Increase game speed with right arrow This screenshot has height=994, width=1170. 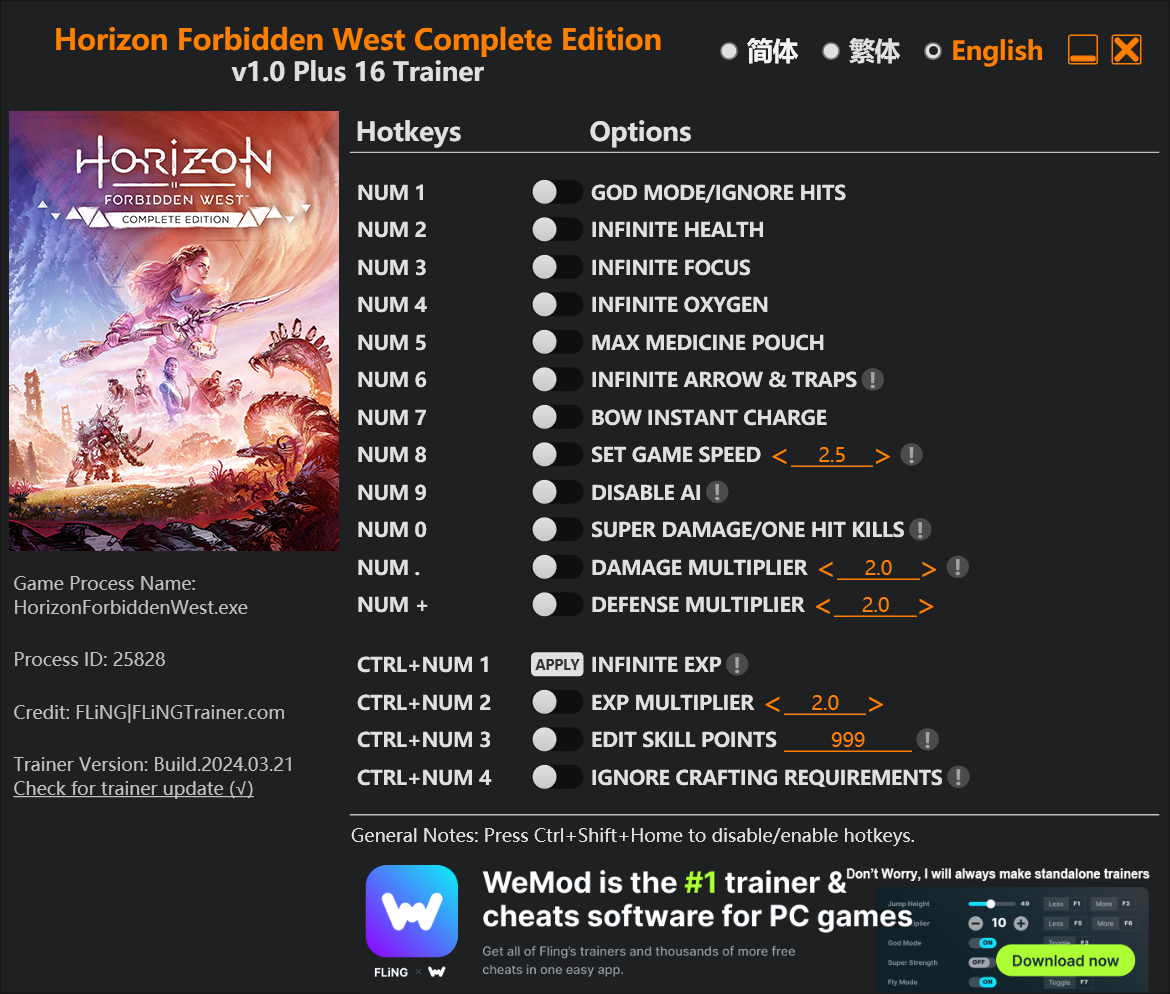click(883, 456)
